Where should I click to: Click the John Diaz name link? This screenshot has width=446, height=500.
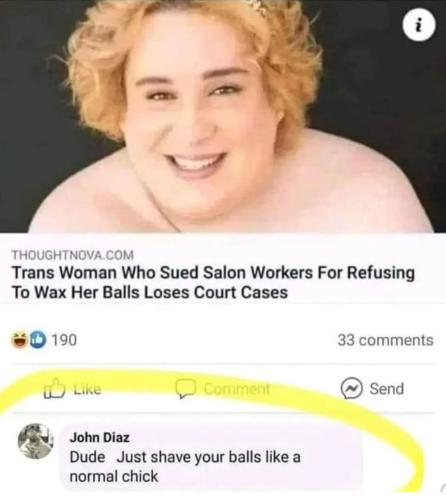[x=99, y=437]
